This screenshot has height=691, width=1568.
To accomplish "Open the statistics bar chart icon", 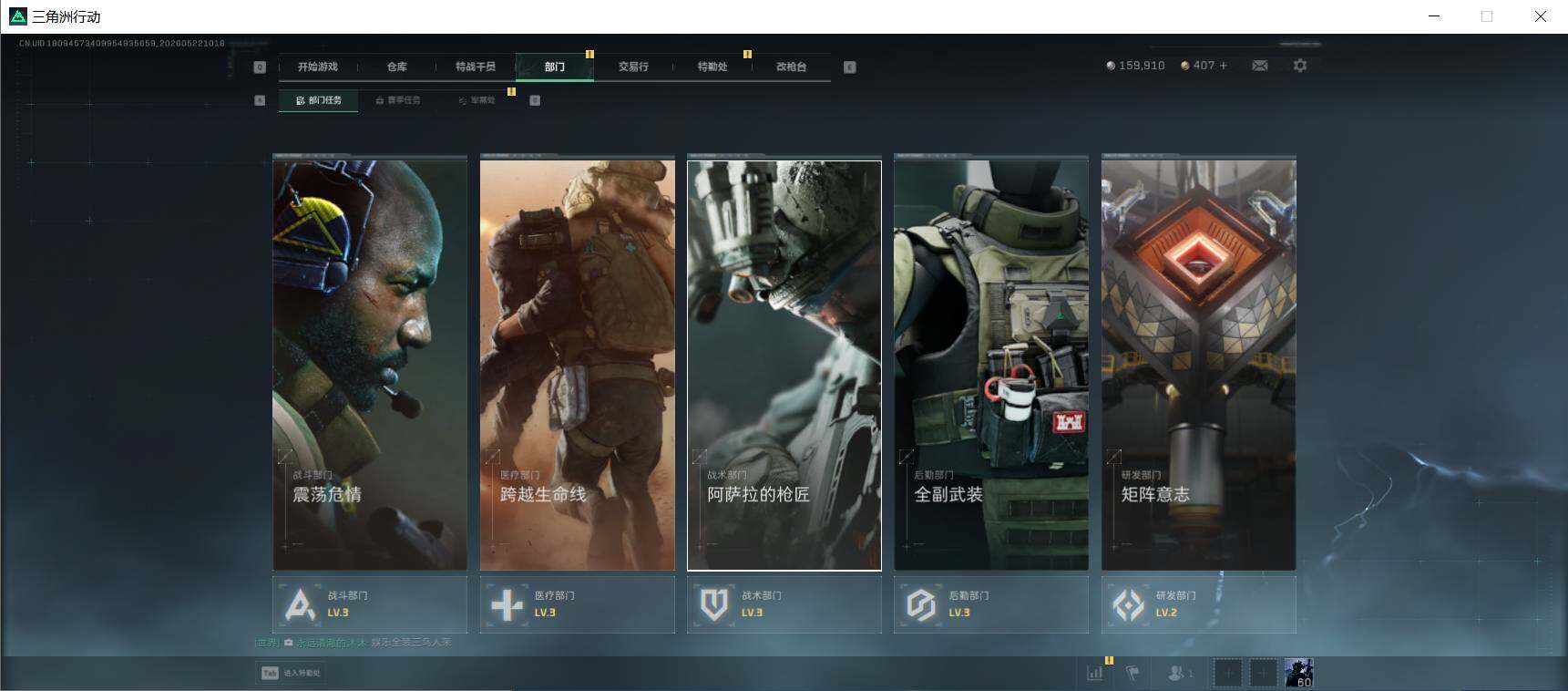I will 1095,673.
